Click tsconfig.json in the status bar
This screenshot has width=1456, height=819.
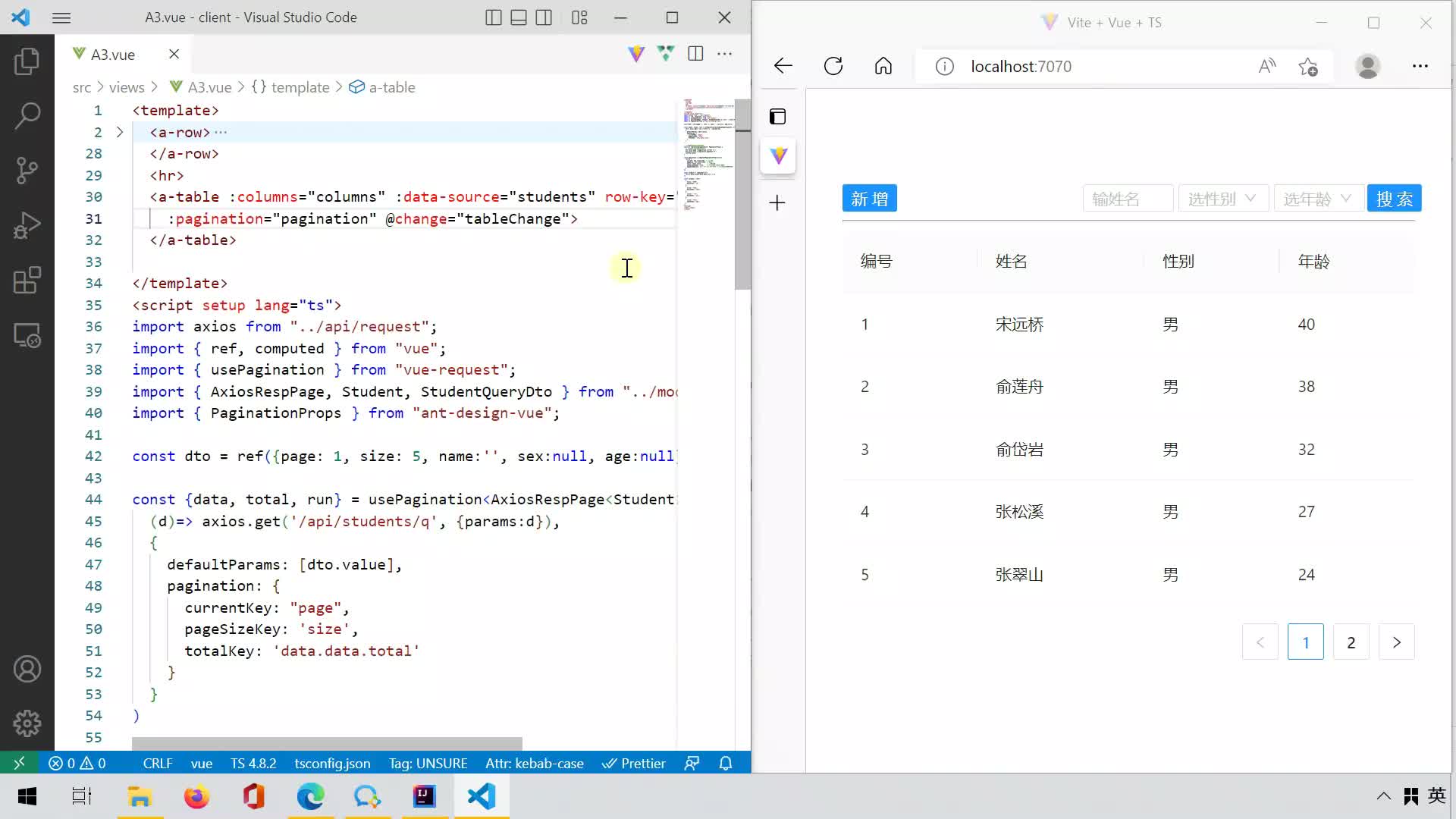pos(332,764)
